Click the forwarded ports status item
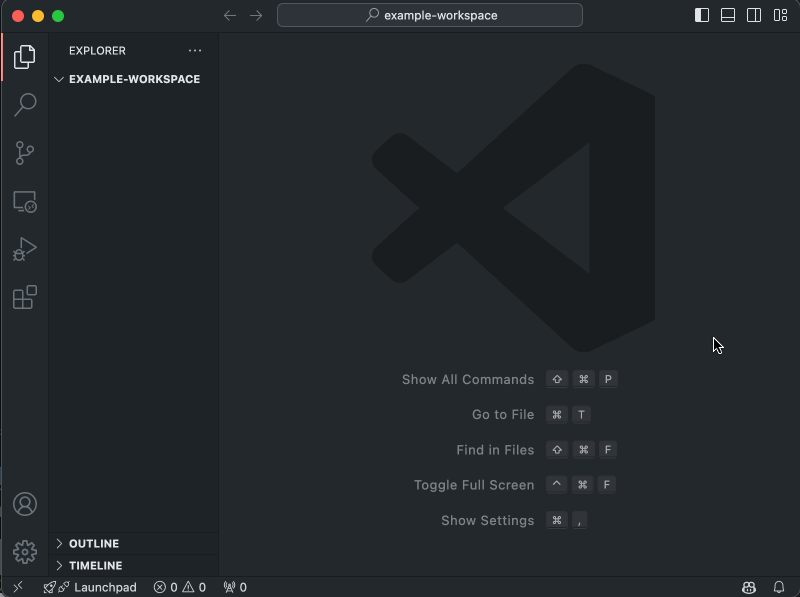800x597 pixels. (235, 587)
